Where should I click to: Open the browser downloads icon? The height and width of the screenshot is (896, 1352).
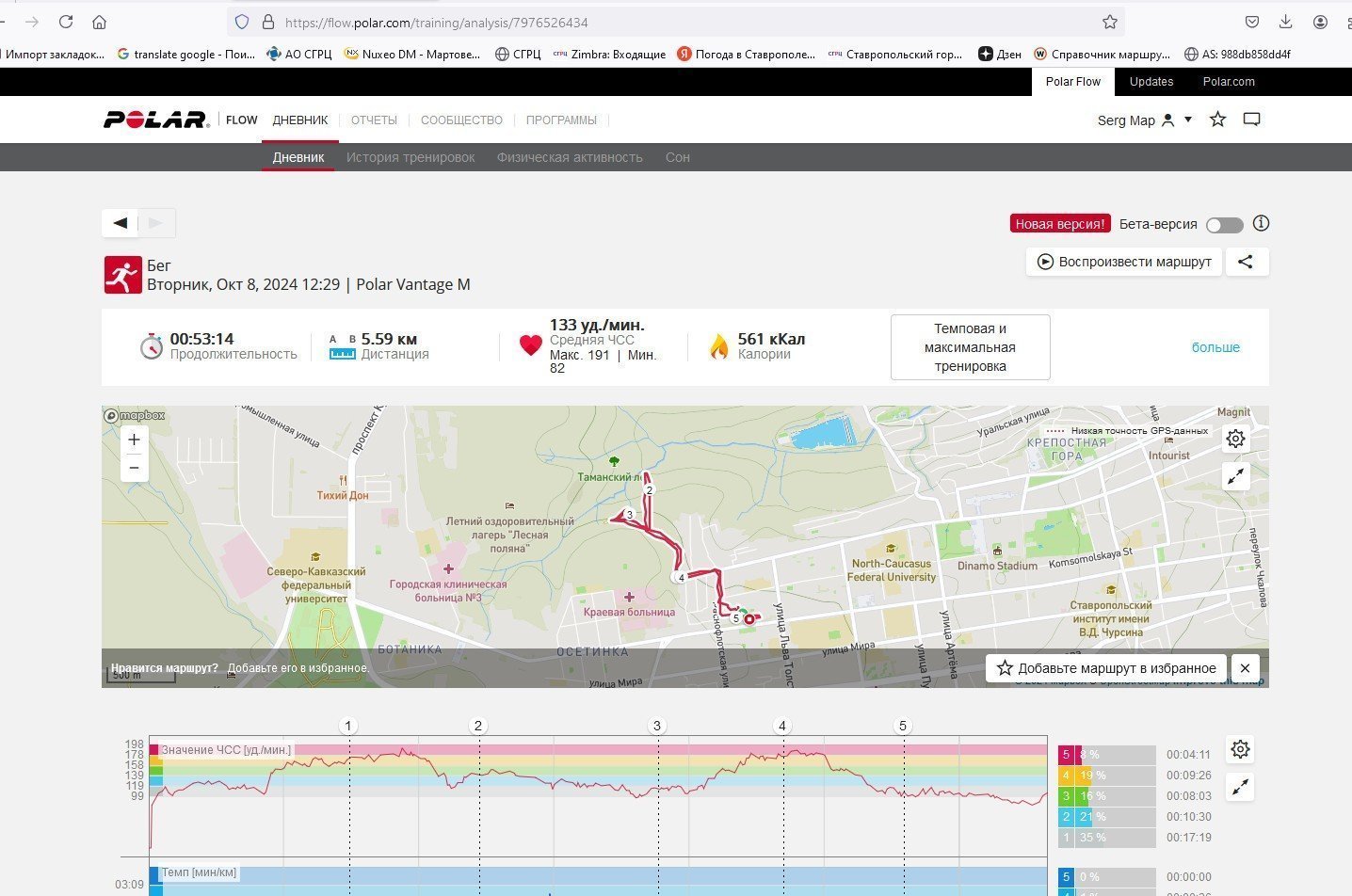point(1286,22)
